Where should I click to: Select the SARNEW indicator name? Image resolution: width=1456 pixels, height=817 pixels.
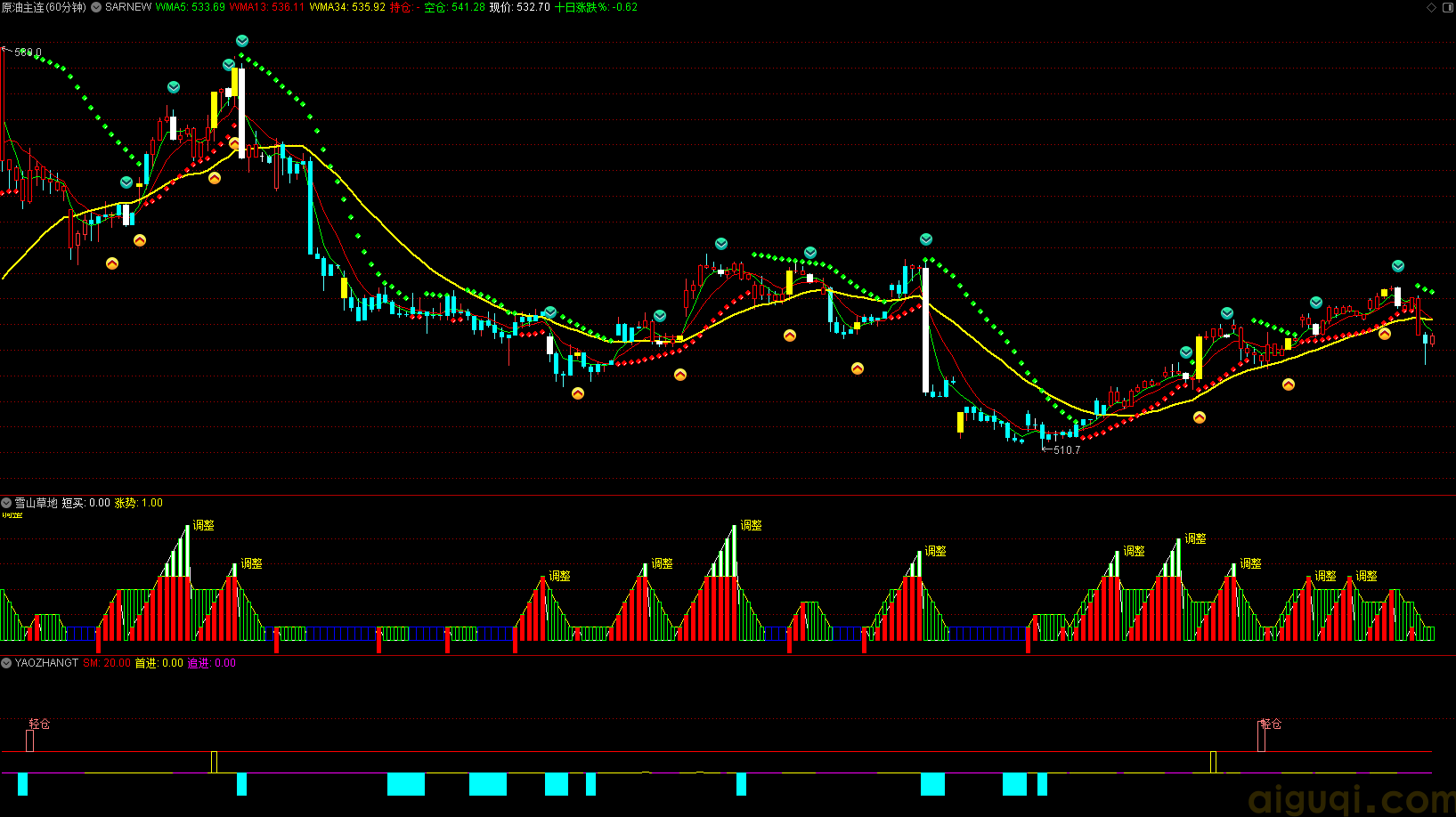pos(128,7)
